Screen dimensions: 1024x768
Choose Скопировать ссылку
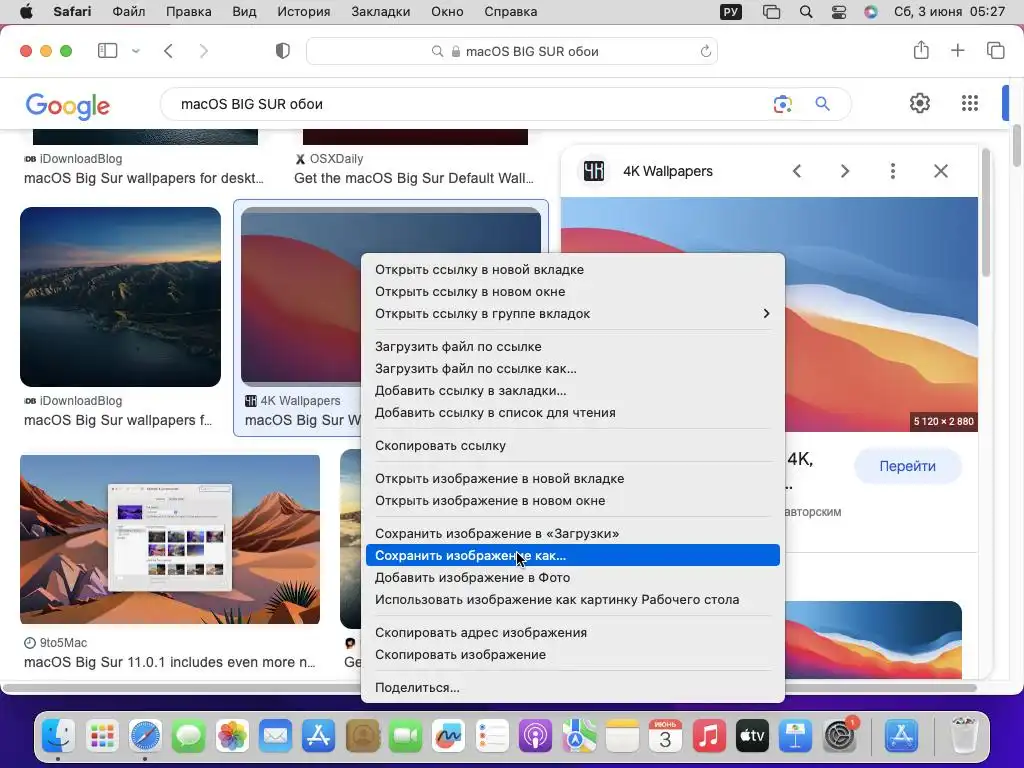click(572, 445)
